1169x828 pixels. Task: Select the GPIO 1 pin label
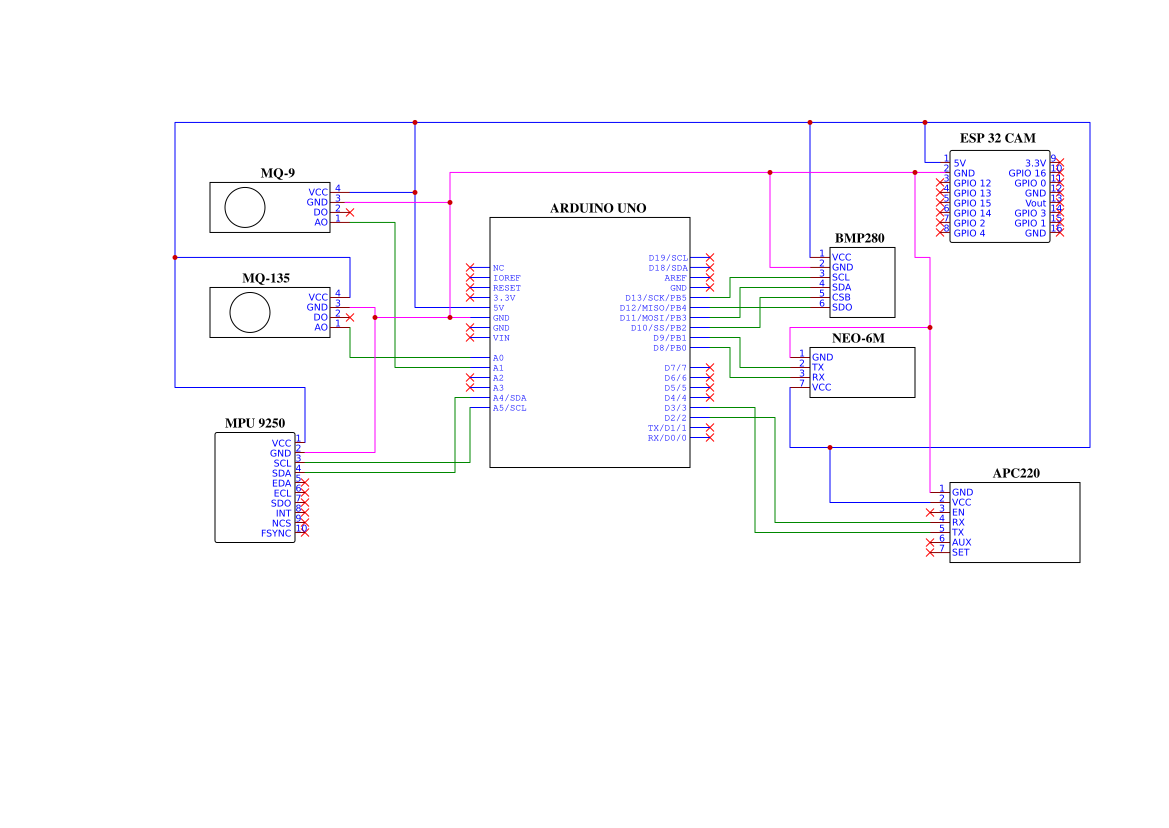(x=1030, y=224)
